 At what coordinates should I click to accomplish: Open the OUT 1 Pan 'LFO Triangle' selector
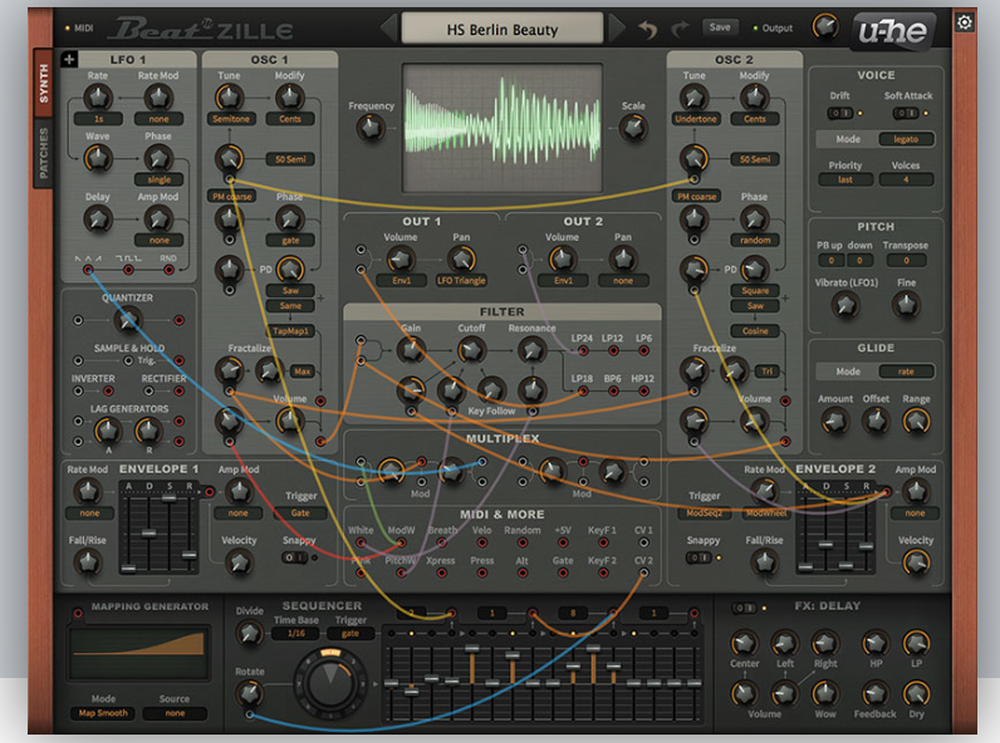pos(461,280)
